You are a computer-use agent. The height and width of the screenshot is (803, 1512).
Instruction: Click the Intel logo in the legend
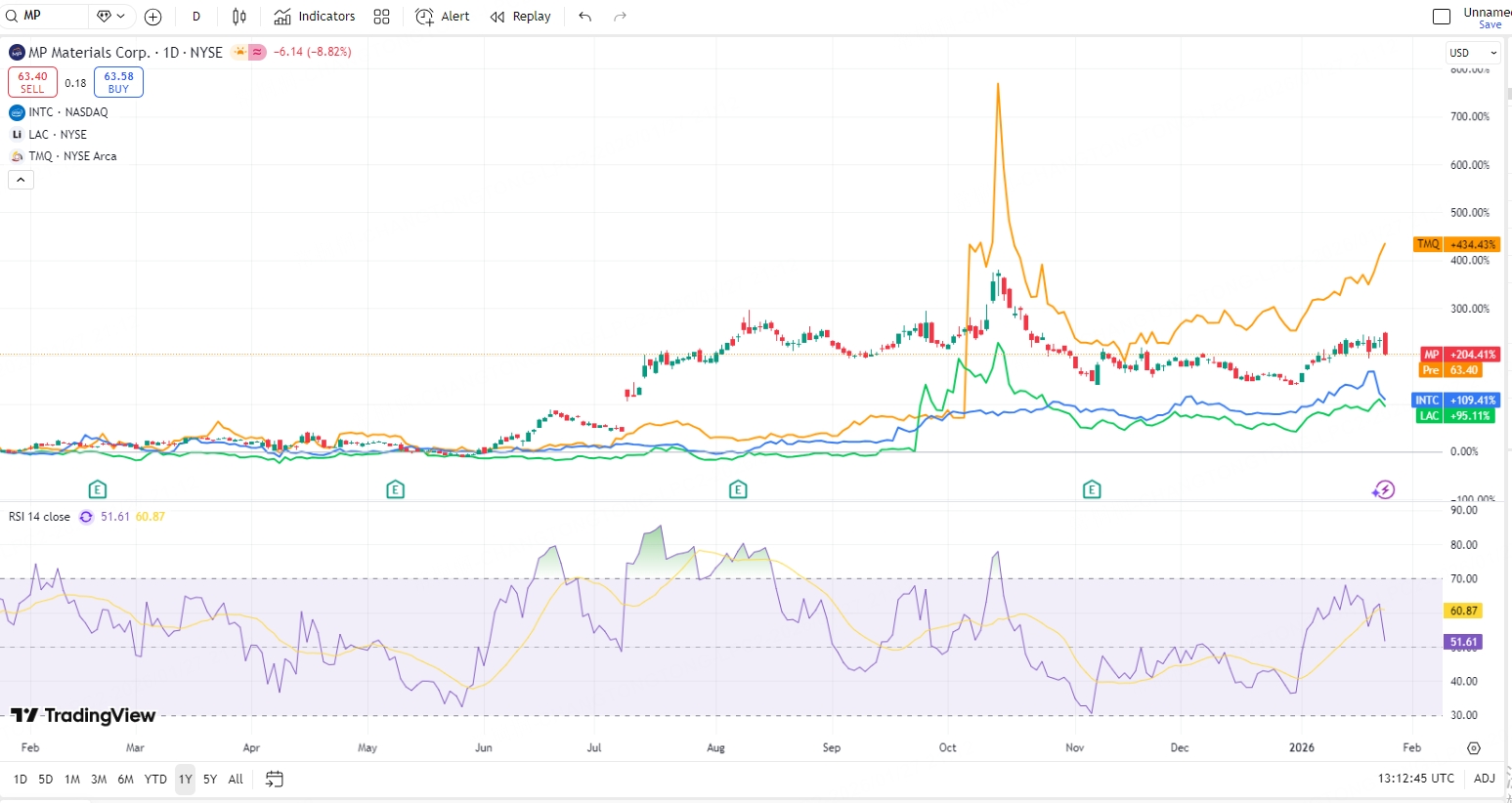point(17,112)
